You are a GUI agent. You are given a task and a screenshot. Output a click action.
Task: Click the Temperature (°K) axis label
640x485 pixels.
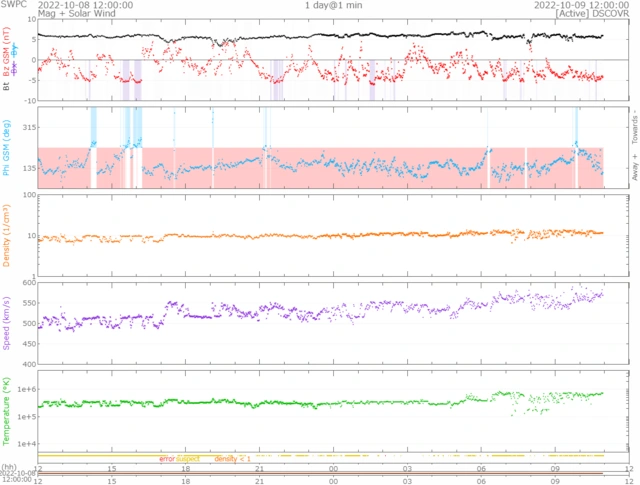(x=6, y=410)
